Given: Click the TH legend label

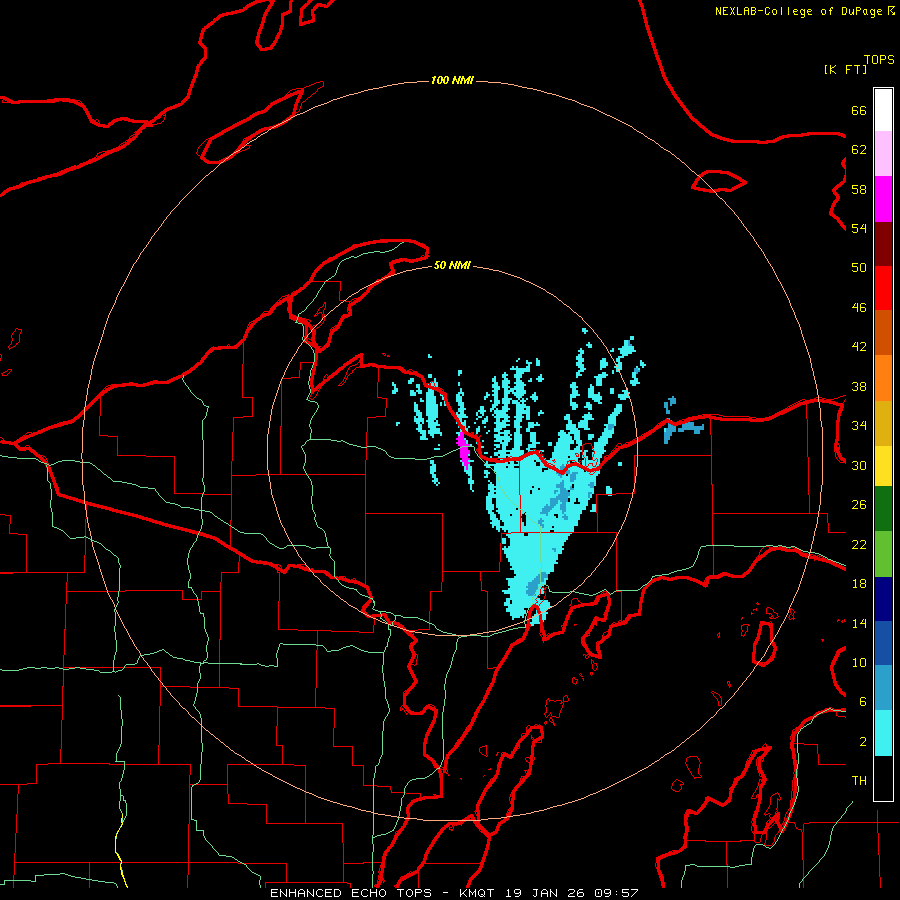Looking at the screenshot, I should click(x=859, y=781).
